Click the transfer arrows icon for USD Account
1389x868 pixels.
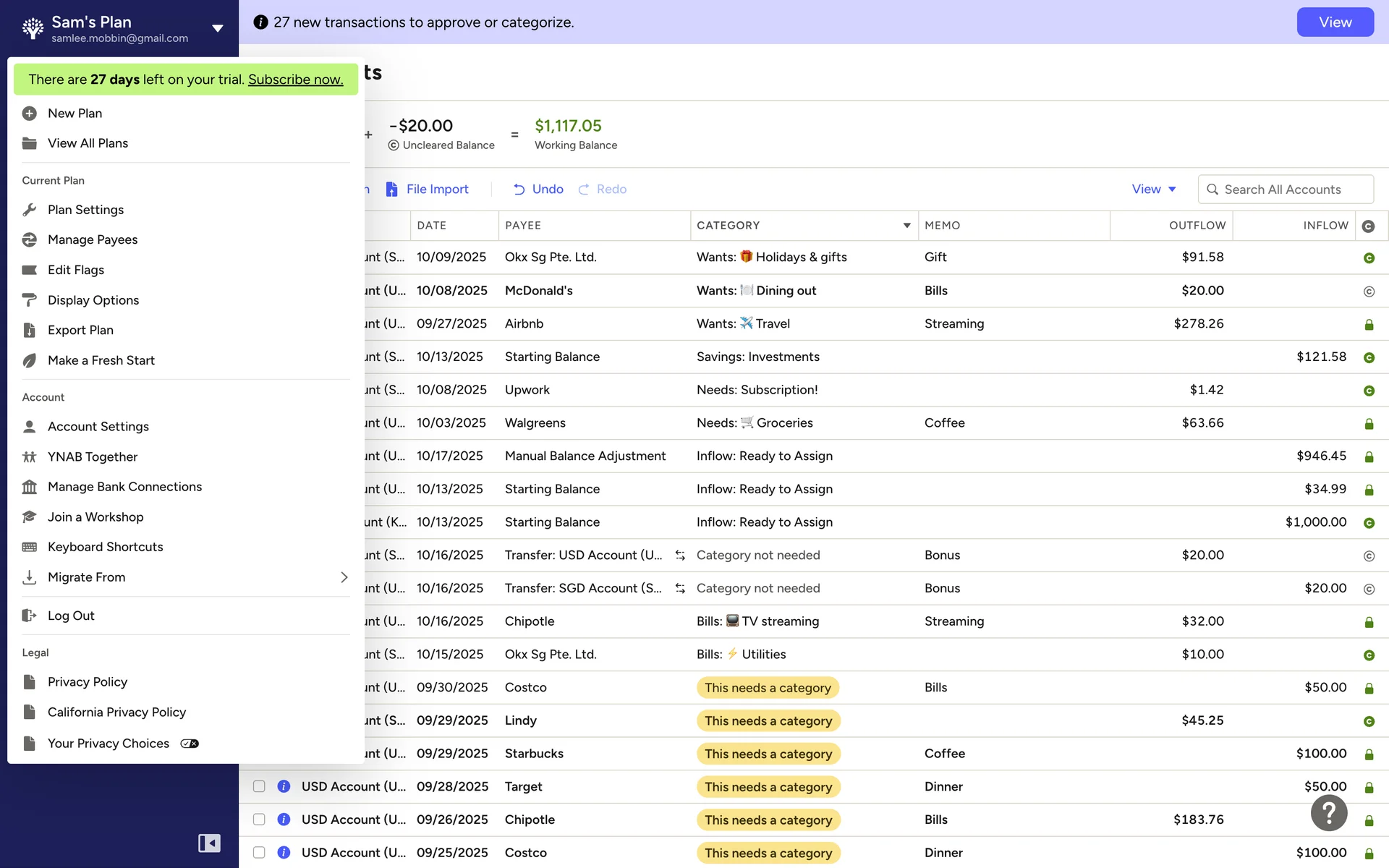[x=680, y=556]
